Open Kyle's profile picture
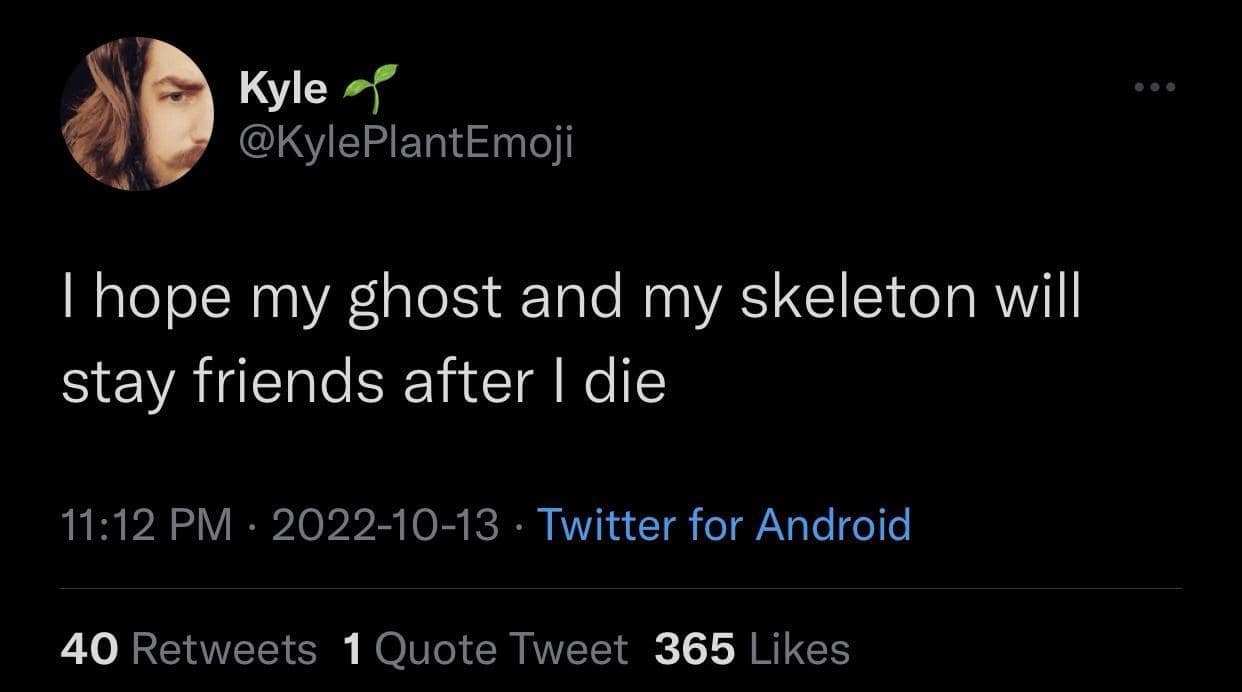Image resolution: width=1242 pixels, height=692 pixels. tap(139, 114)
